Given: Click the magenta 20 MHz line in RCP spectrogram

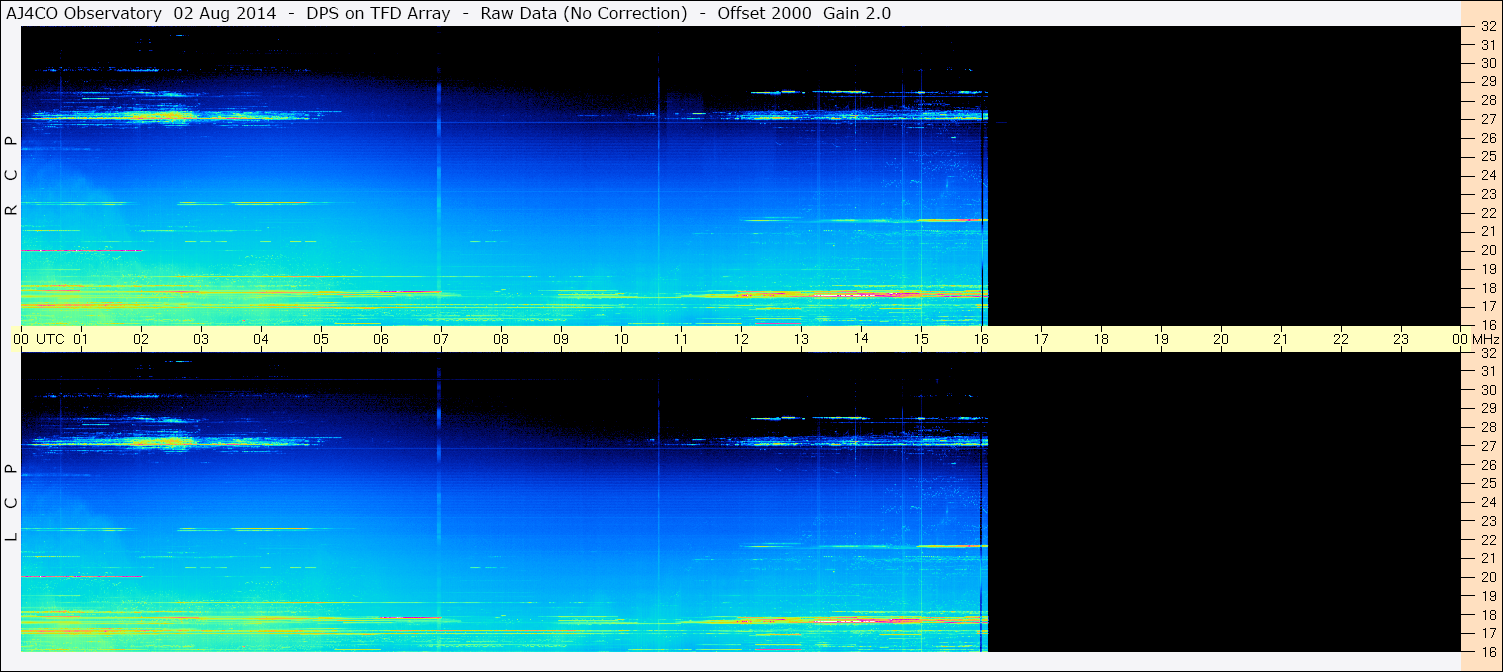Looking at the screenshot, I should tap(81, 250).
